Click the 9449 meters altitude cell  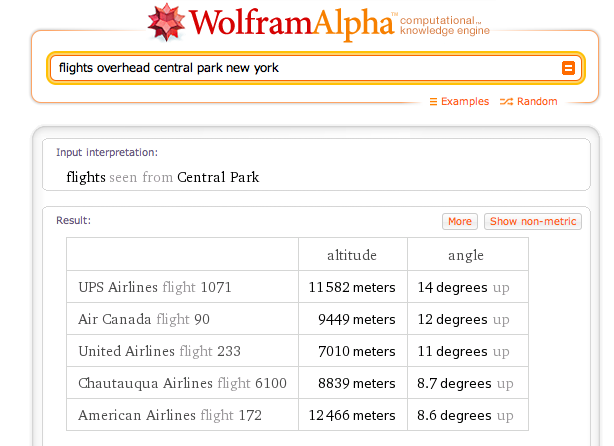coord(352,319)
